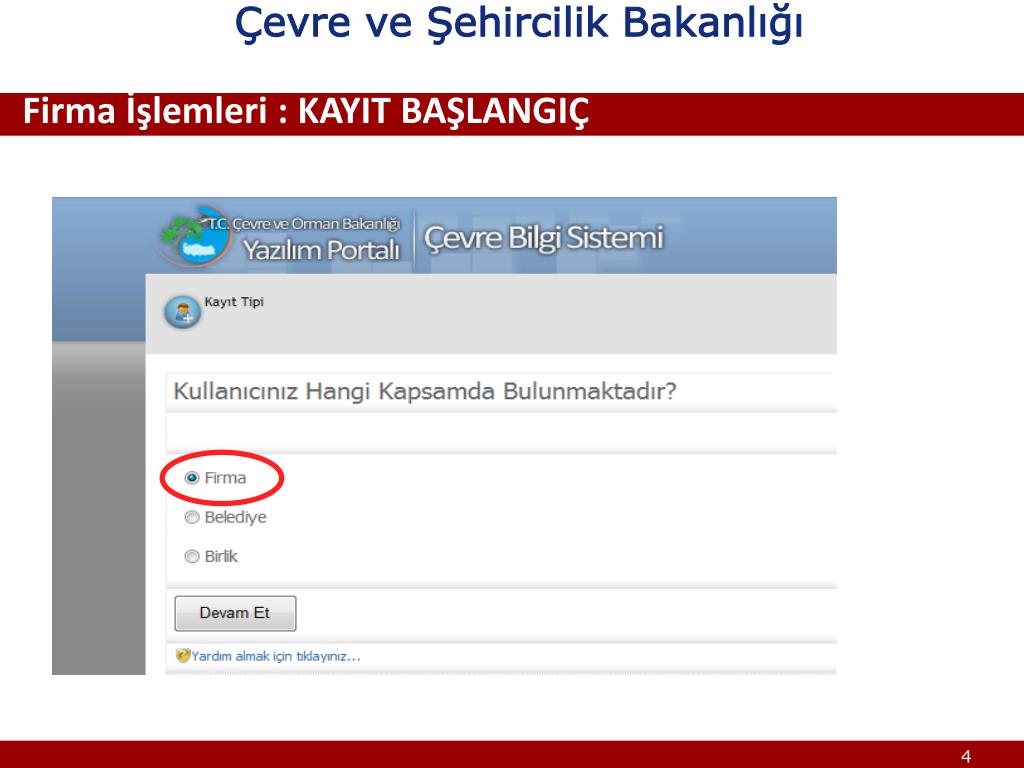Click slide title 'Çevre ve Şehircilik Bakanlığı'

(x=519, y=22)
